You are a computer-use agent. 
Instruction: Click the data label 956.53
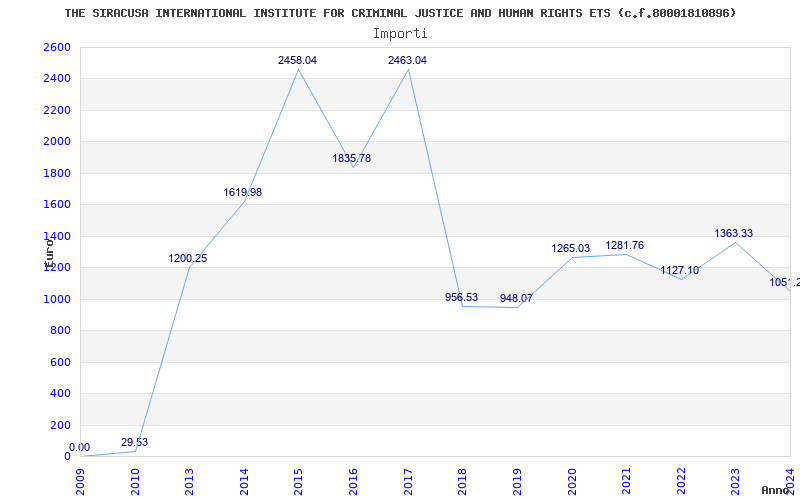(461, 297)
